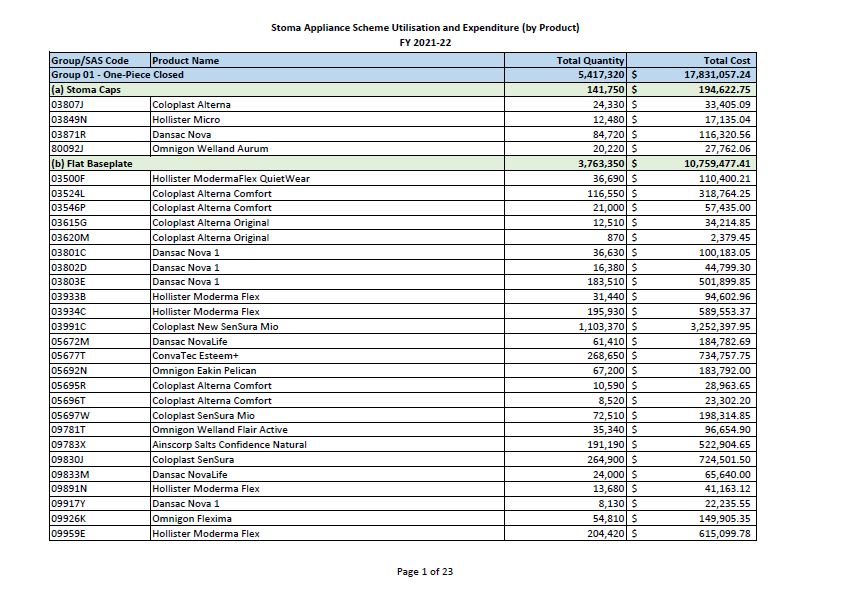This screenshot has height=598, width=853.
Task: Select the Total Cost column header
Action: tap(691, 60)
